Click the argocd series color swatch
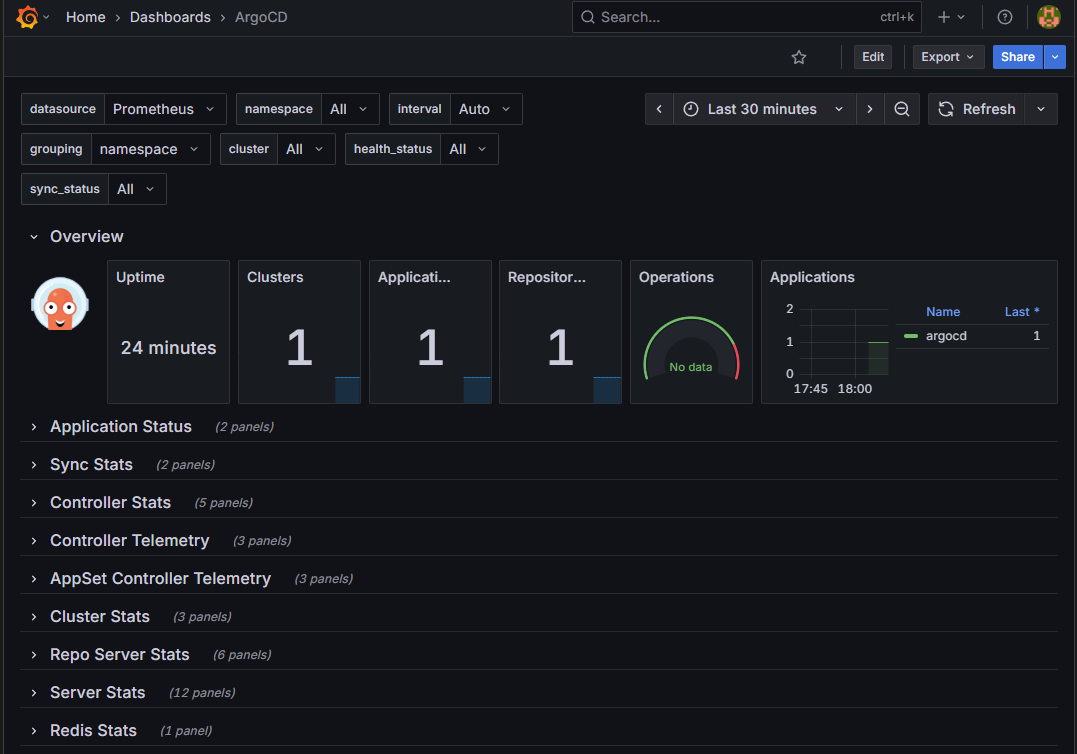The image size is (1077, 754). (x=911, y=336)
